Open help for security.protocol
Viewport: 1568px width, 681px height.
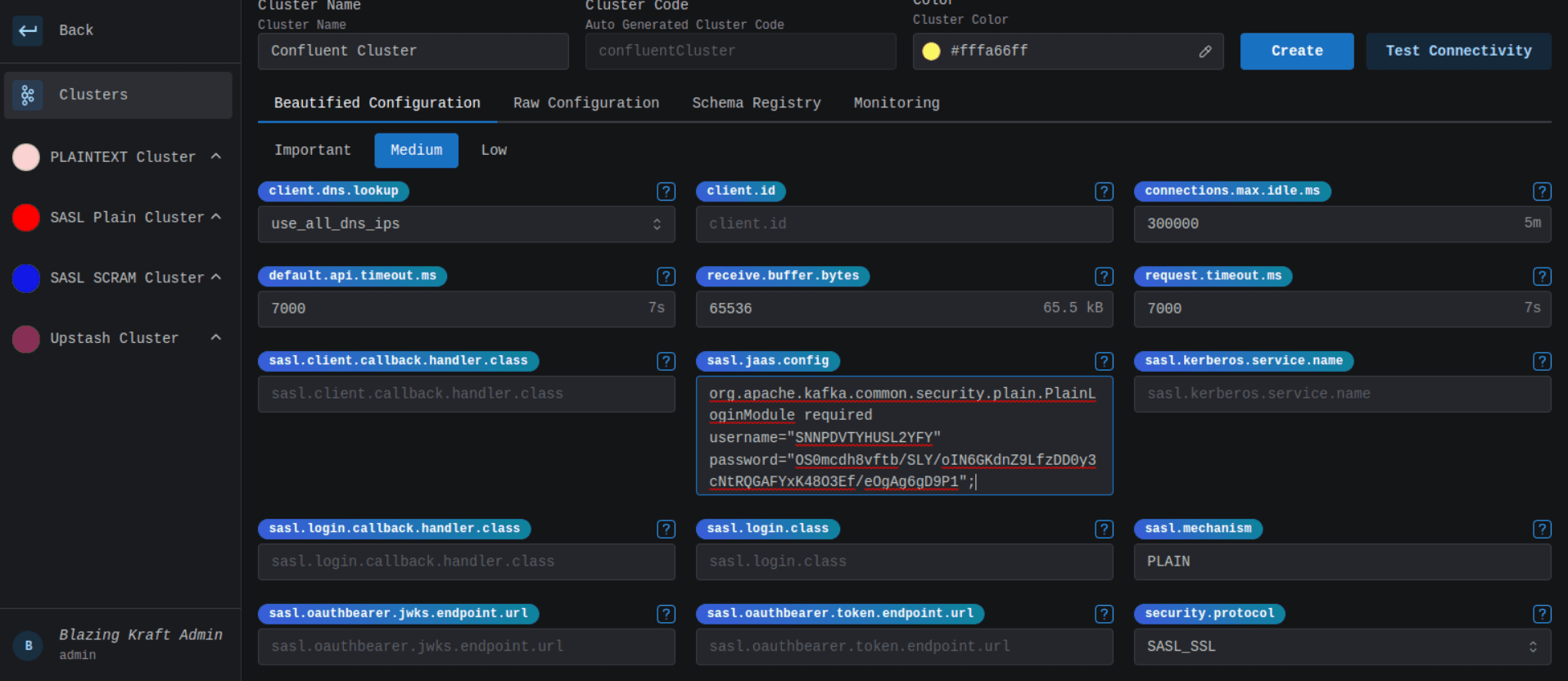pos(1542,614)
